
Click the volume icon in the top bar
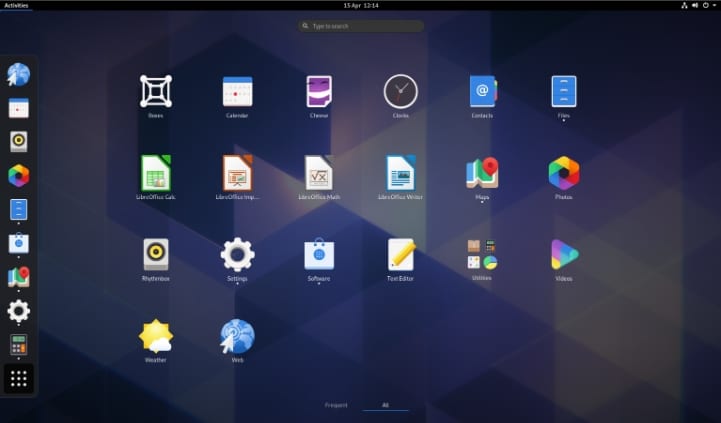[x=695, y=6]
